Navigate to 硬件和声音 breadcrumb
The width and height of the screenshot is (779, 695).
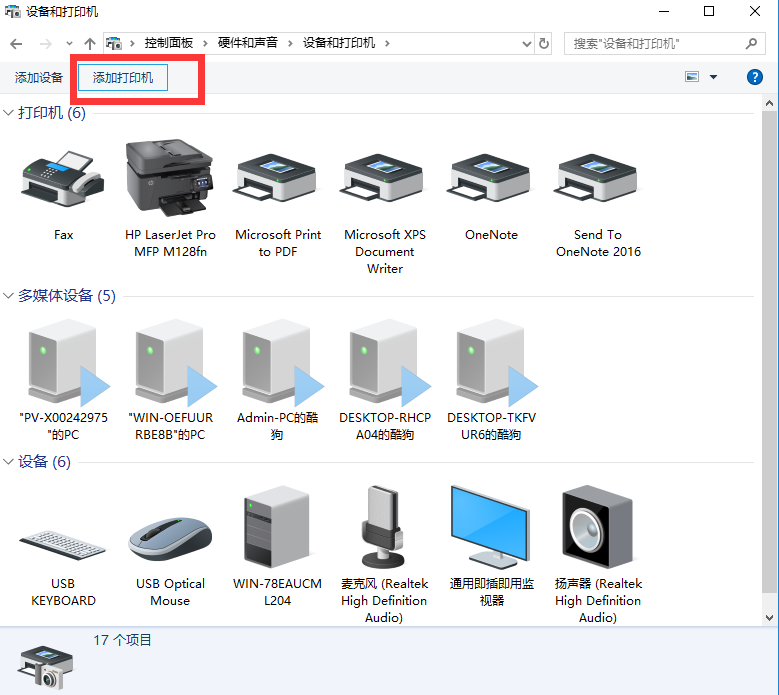[247, 43]
